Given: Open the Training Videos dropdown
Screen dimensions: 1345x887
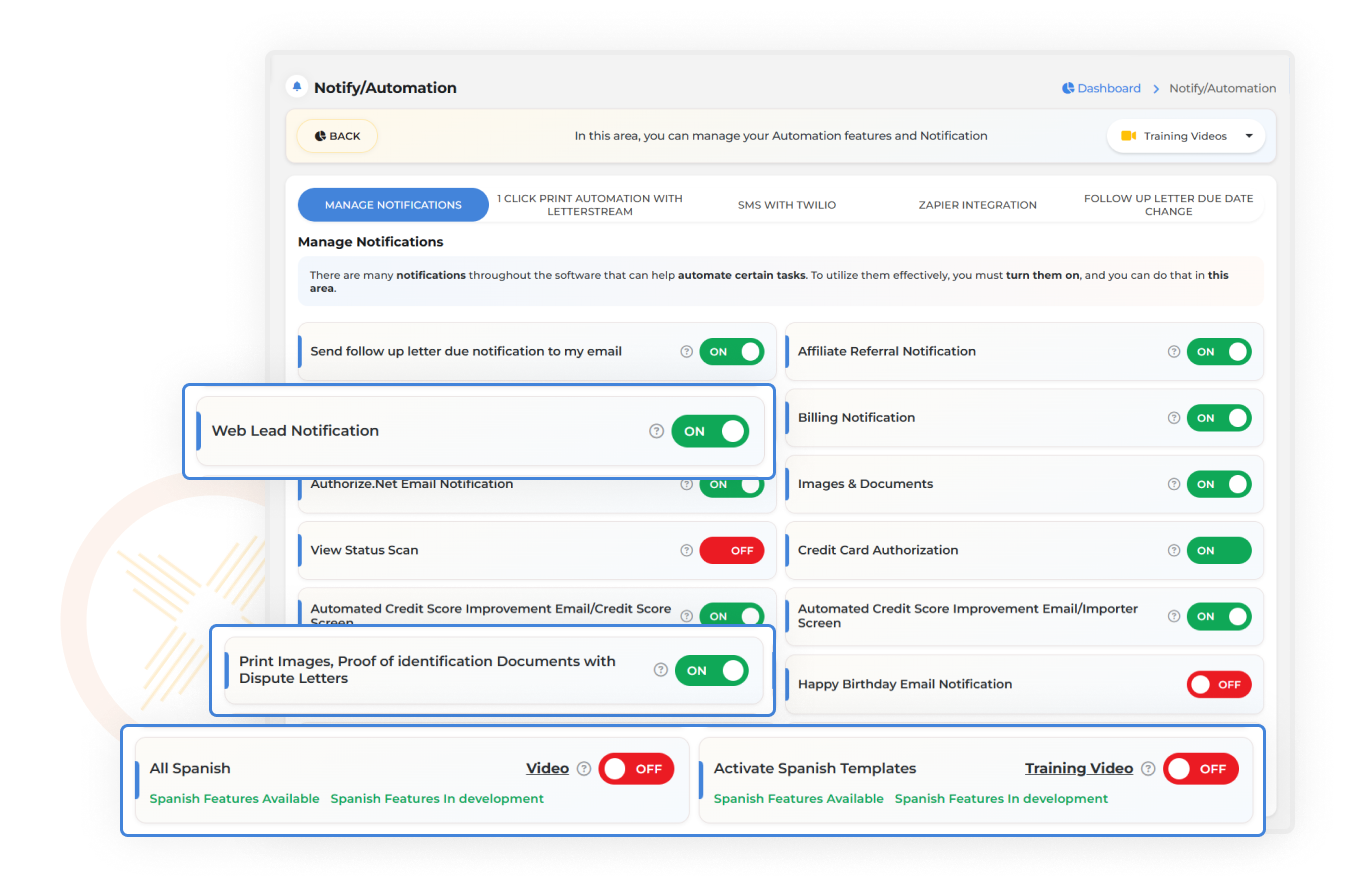Looking at the screenshot, I should point(1185,136).
